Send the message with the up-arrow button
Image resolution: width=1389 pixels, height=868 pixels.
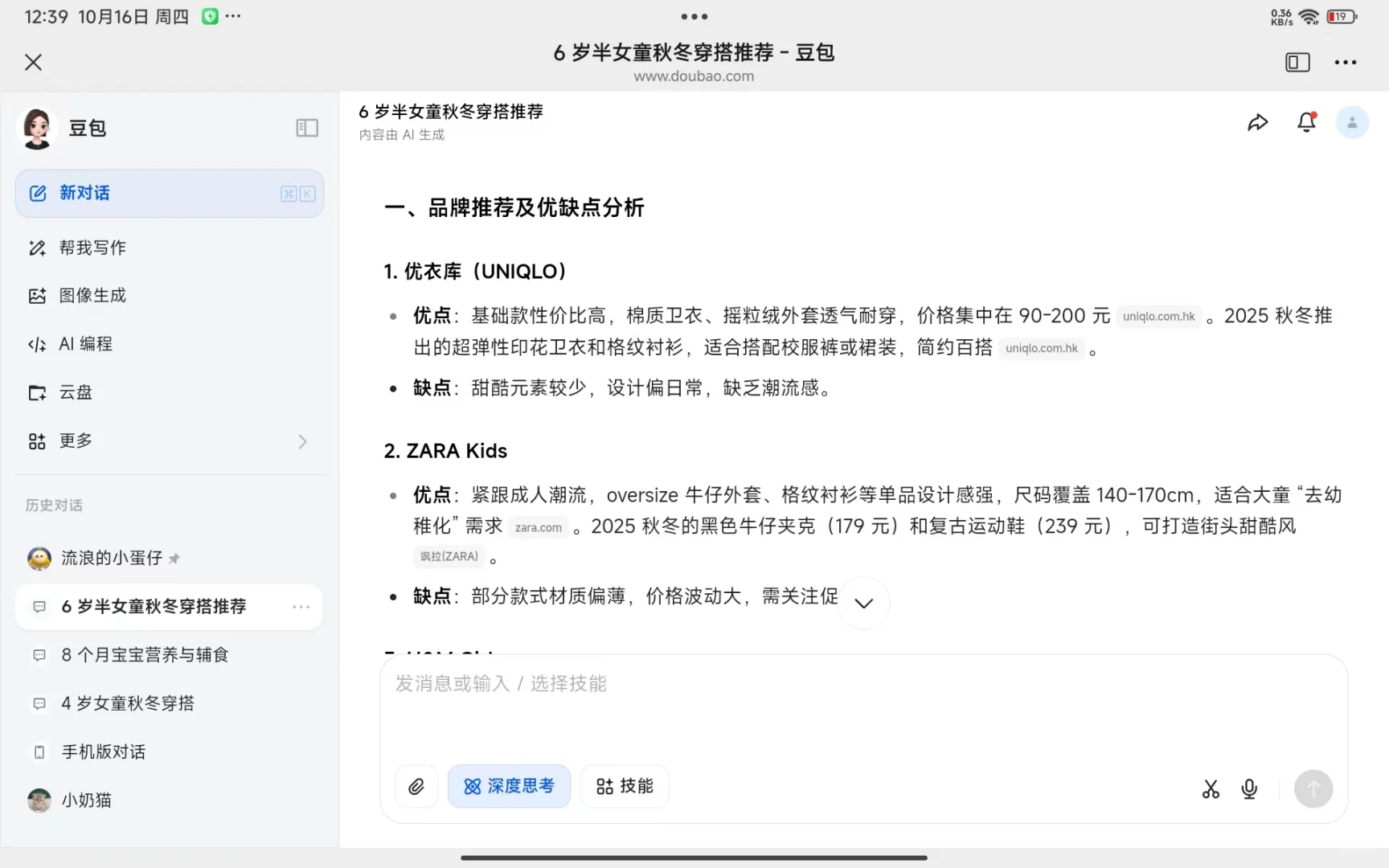coord(1313,789)
